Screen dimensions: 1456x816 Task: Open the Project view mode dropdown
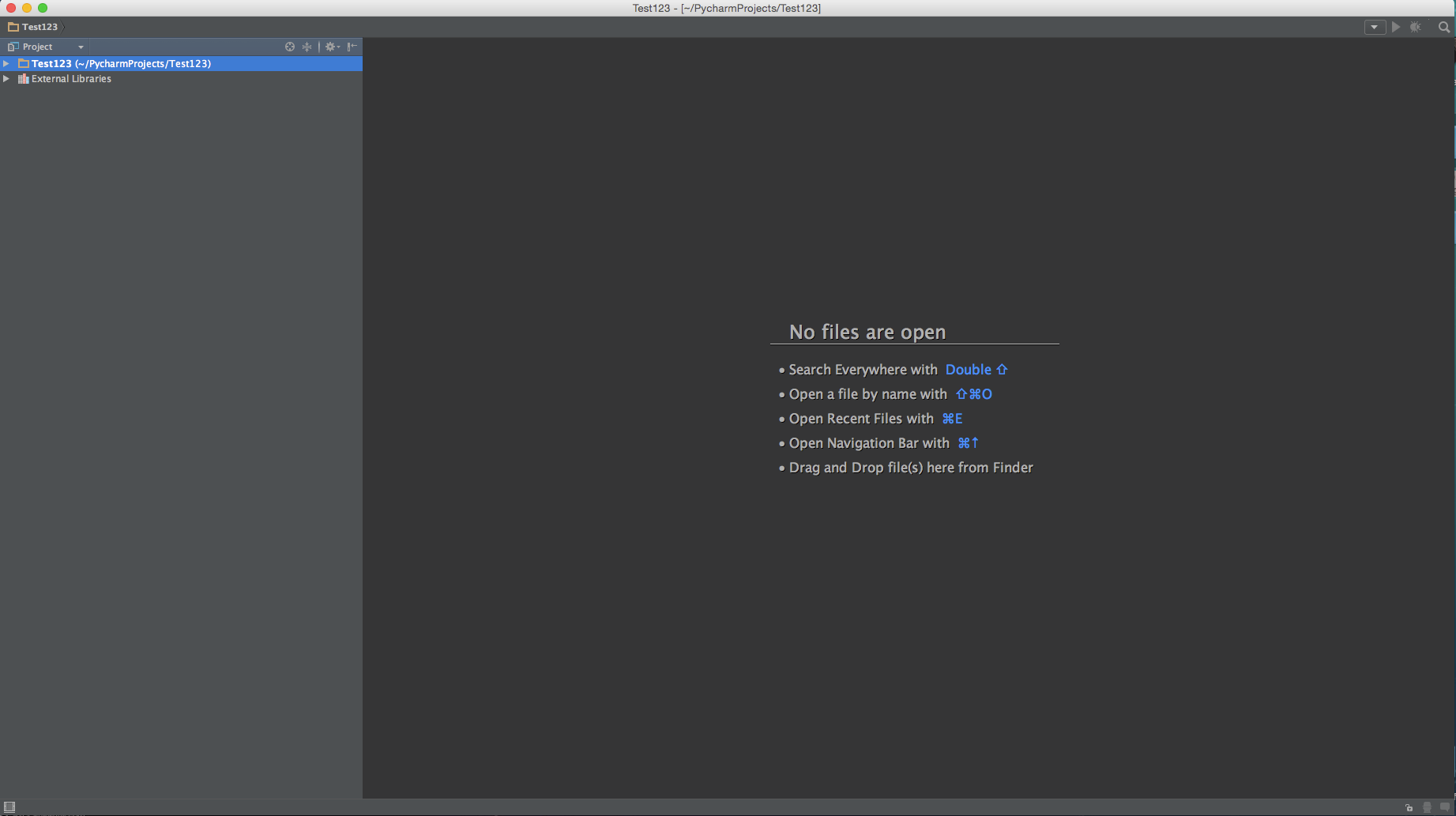click(x=80, y=47)
